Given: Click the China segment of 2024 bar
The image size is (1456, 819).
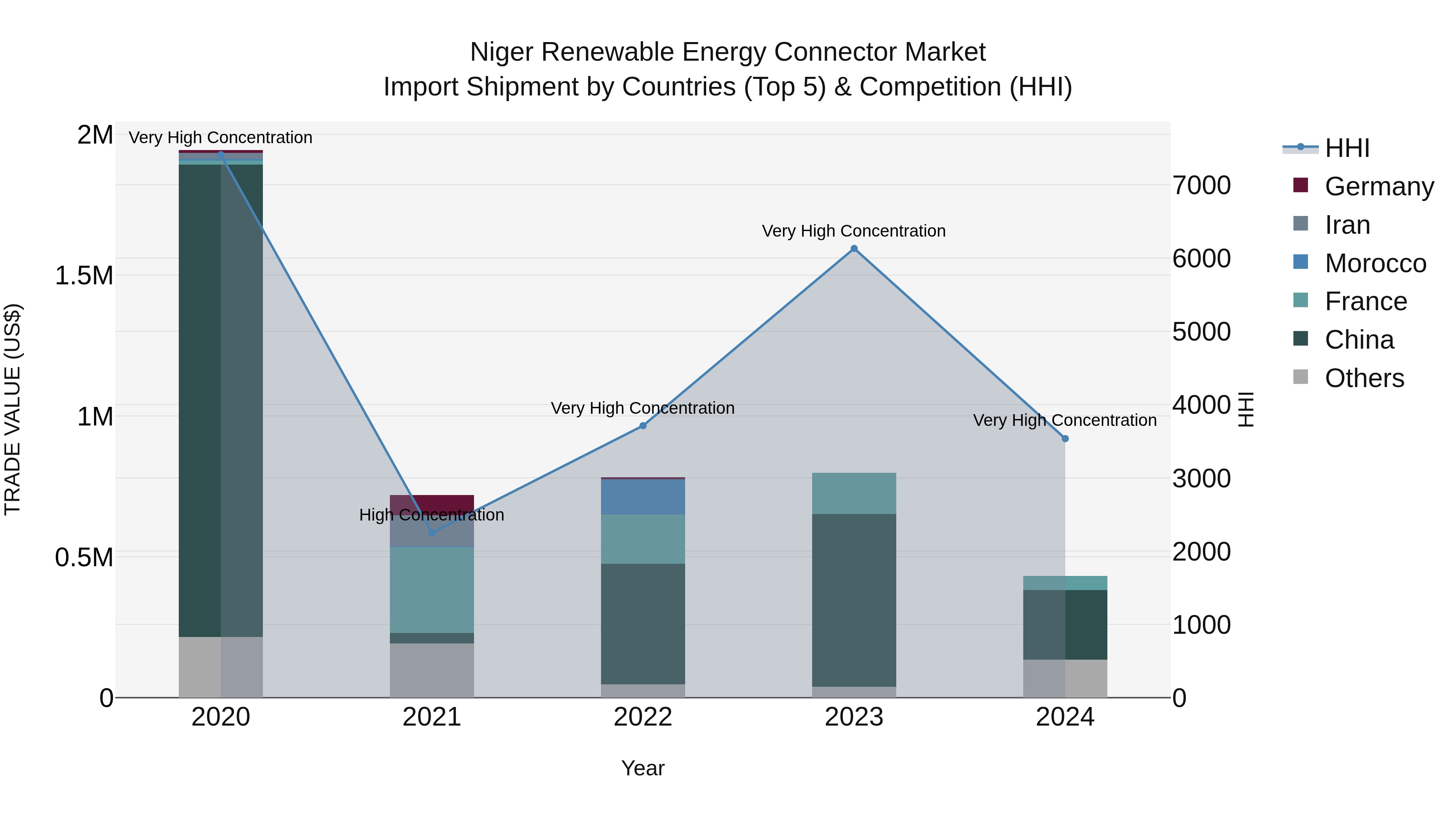Looking at the screenshot, I should click(1065, 624).
